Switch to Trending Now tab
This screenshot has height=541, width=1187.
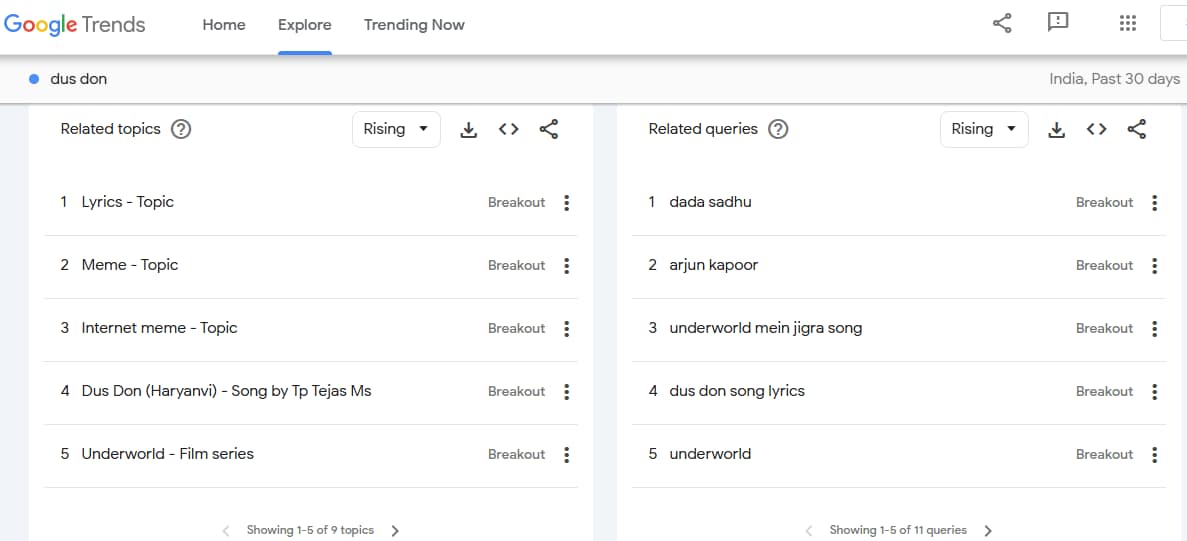pyautogui.click(x=414, y=25)
